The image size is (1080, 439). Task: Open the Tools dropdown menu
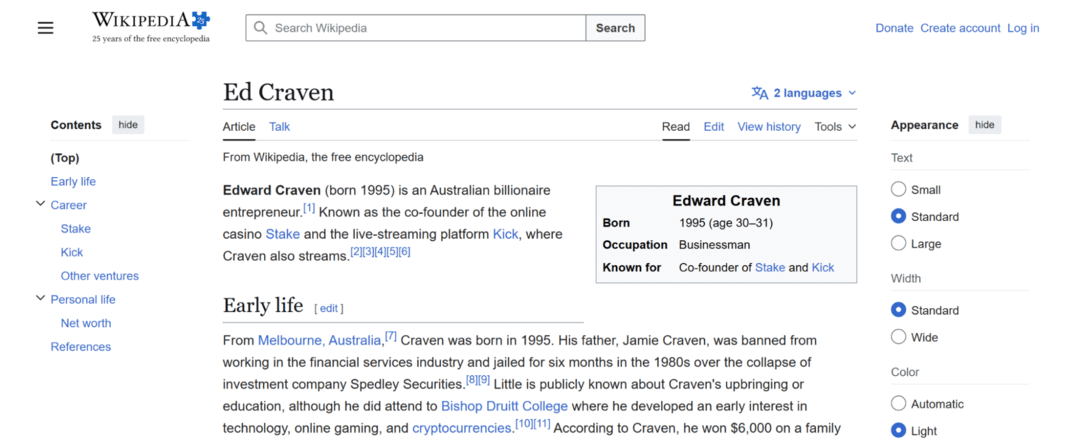(x=835, y=127)
